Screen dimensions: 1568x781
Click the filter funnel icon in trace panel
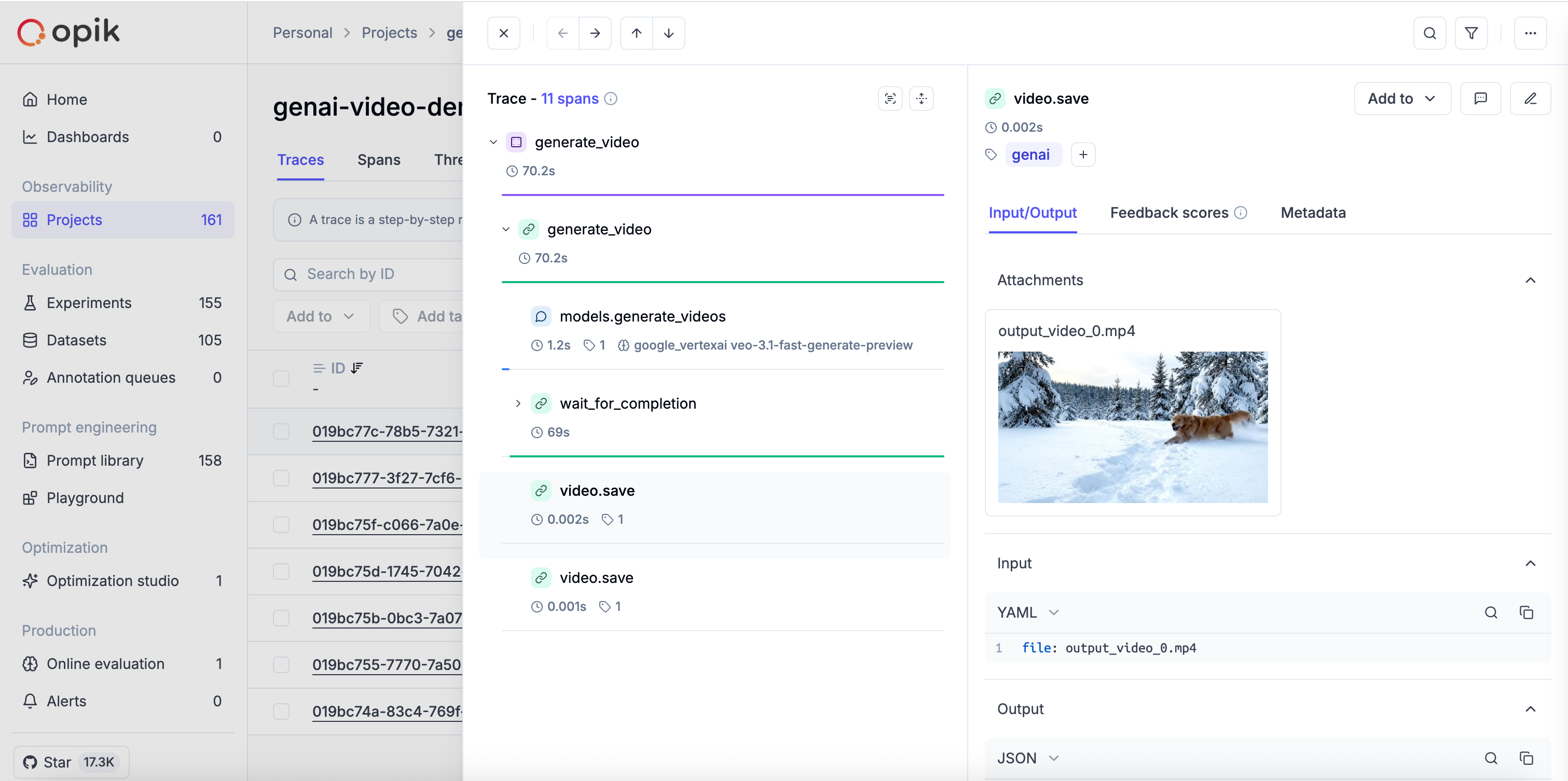pyautogui.click(x=1470, y=34)
